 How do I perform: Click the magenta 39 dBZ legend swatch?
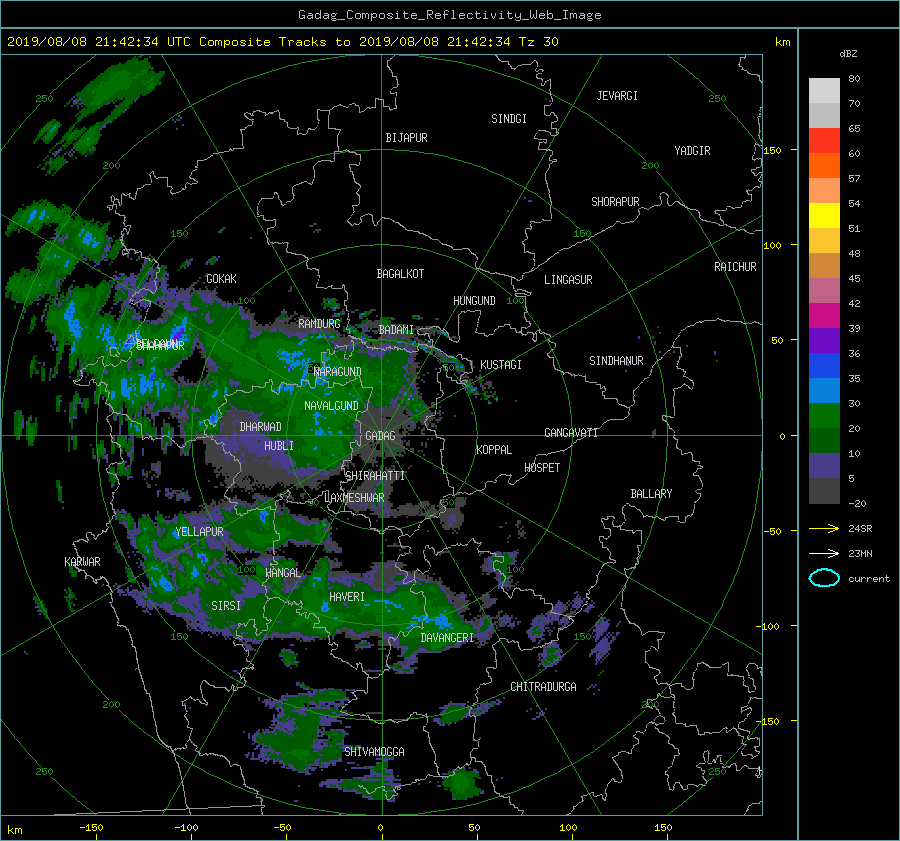[824, 316]
